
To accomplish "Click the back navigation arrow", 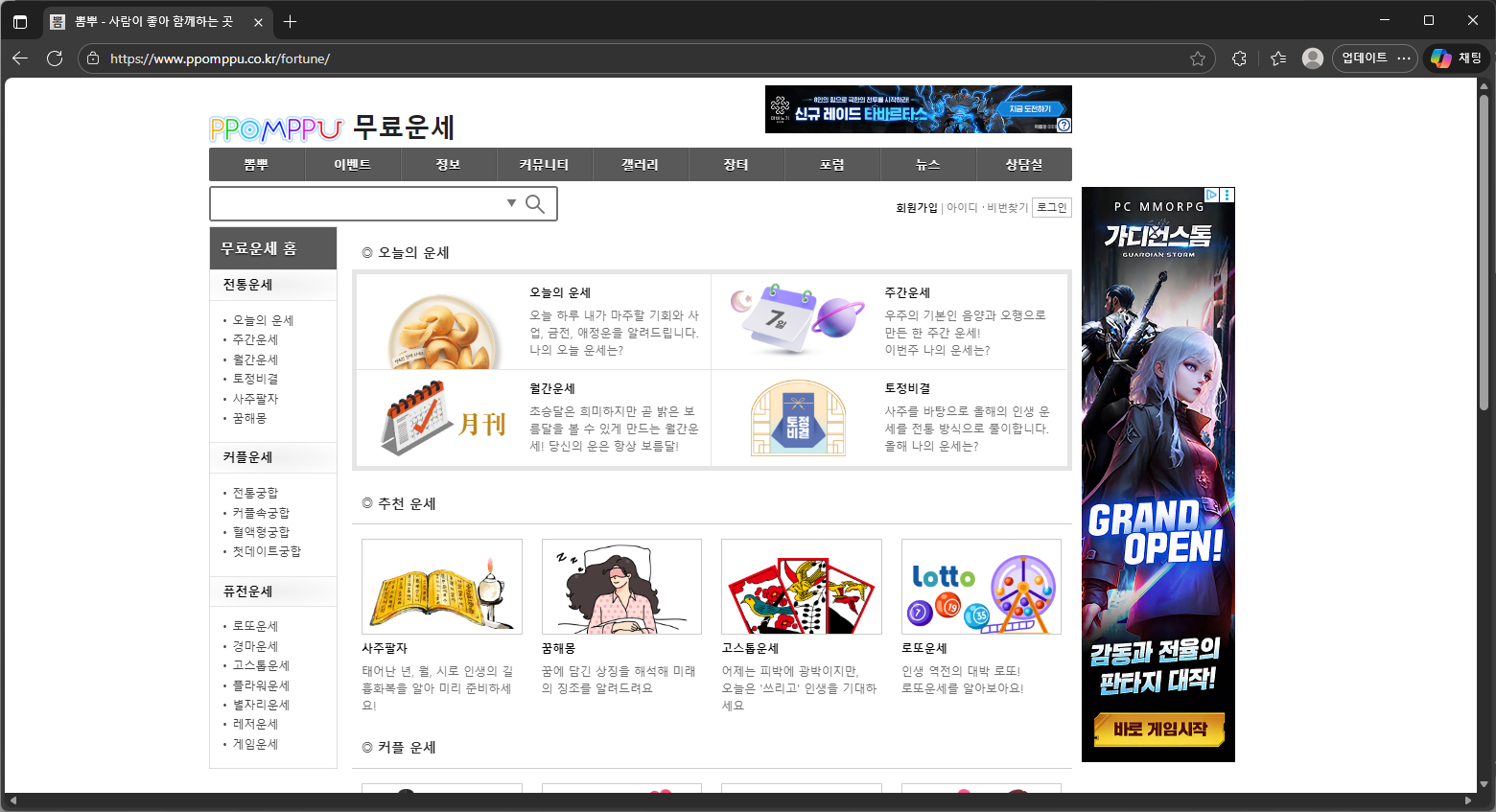I will point(19,58).
